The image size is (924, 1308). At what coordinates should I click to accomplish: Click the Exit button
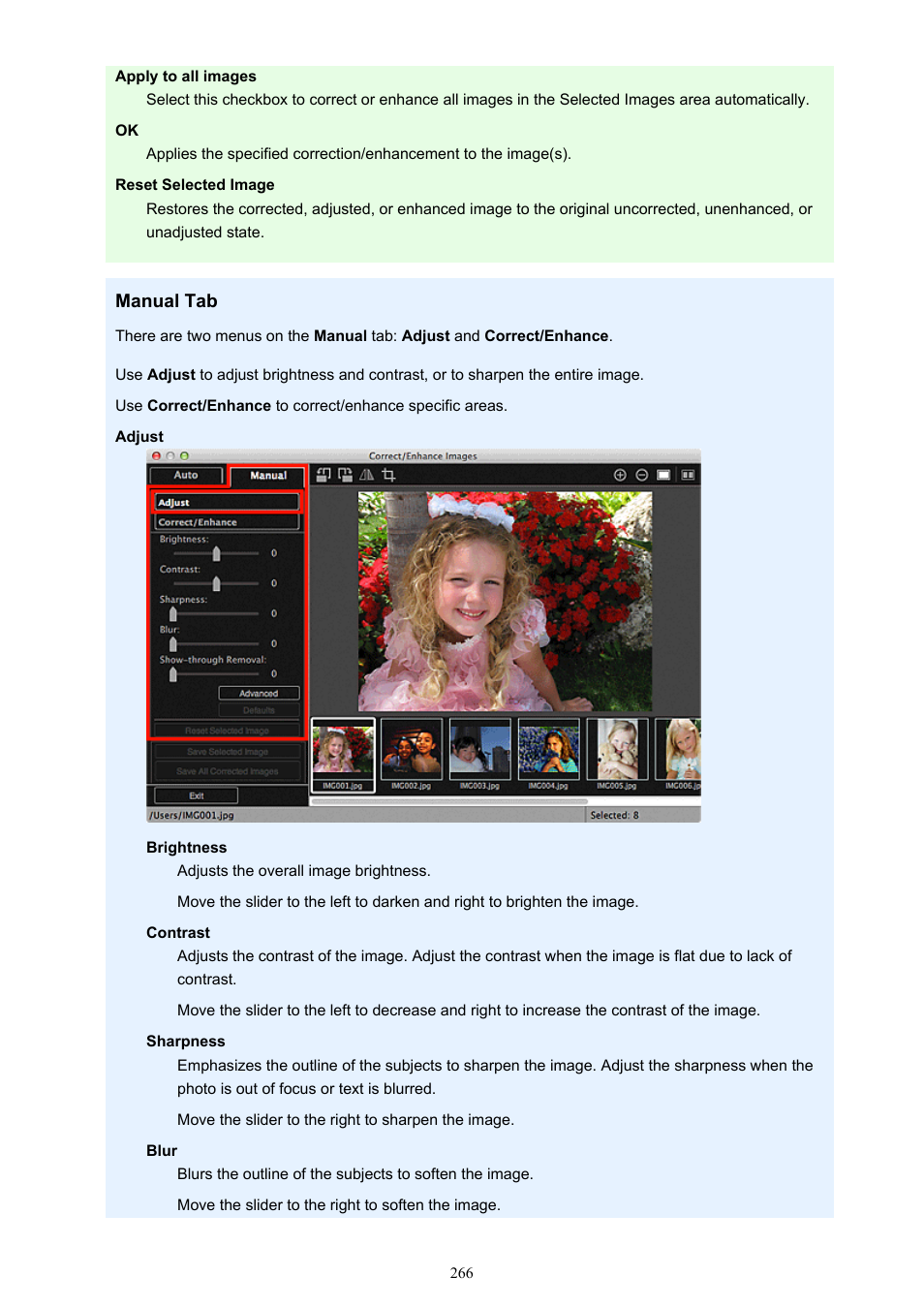(x=196, y=795)
